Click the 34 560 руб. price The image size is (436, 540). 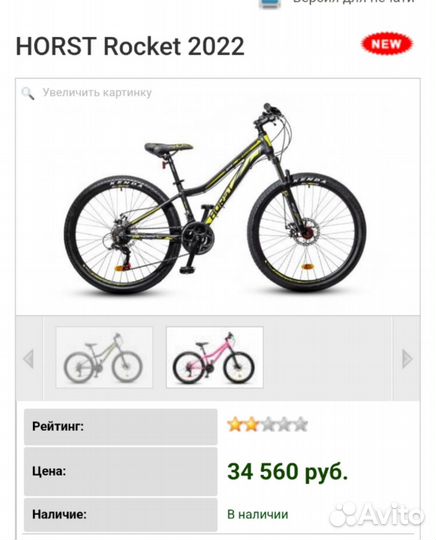coord(288,471)
